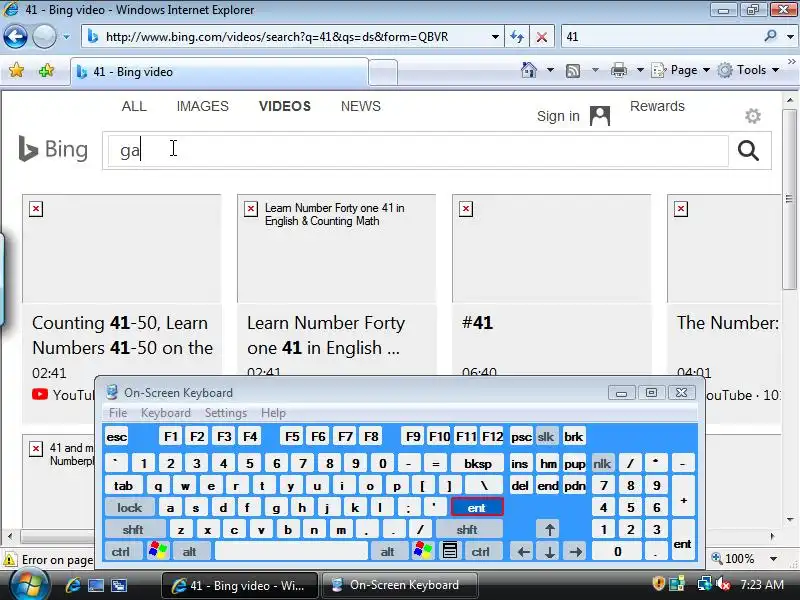
Task: Open search provider options dropdown
Action: tap(790, 37)
